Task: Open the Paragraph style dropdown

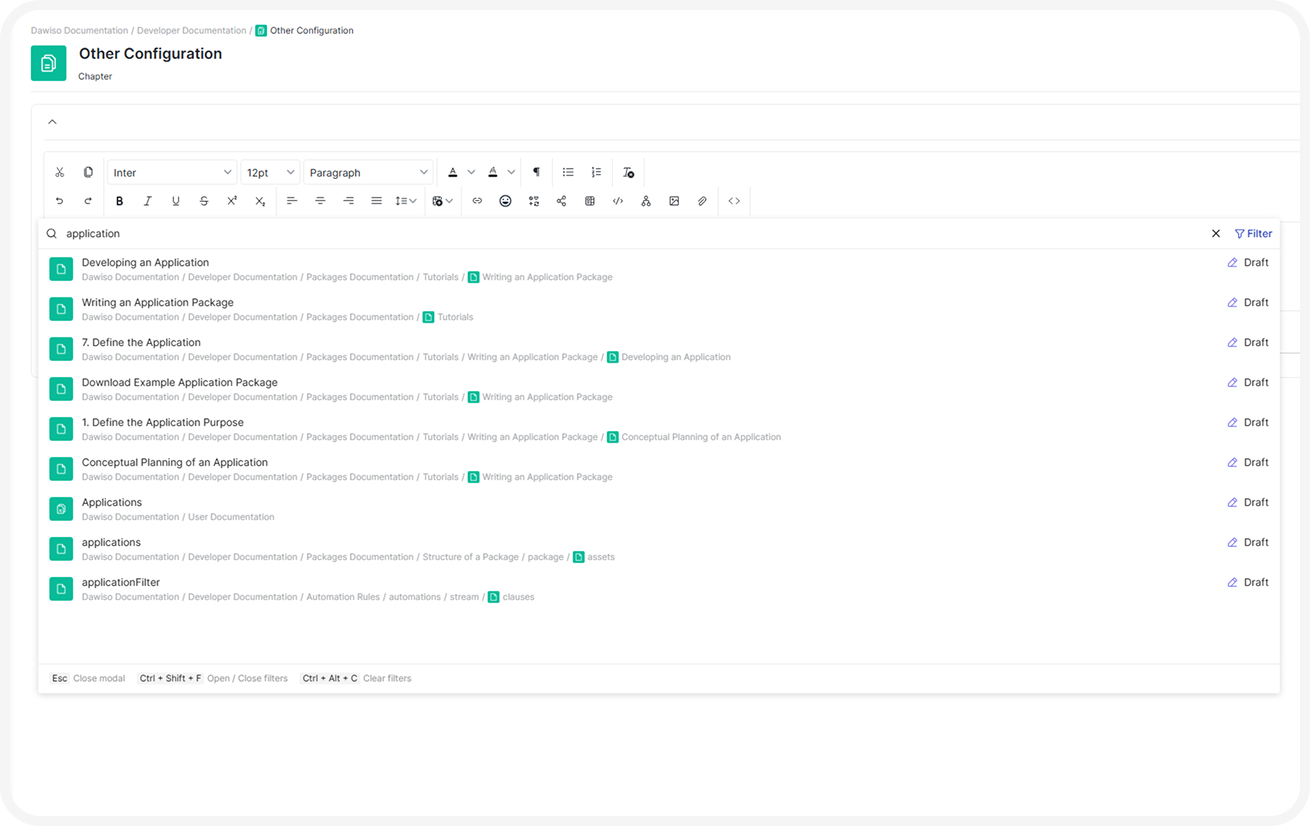Action: (x=368, y=171)
